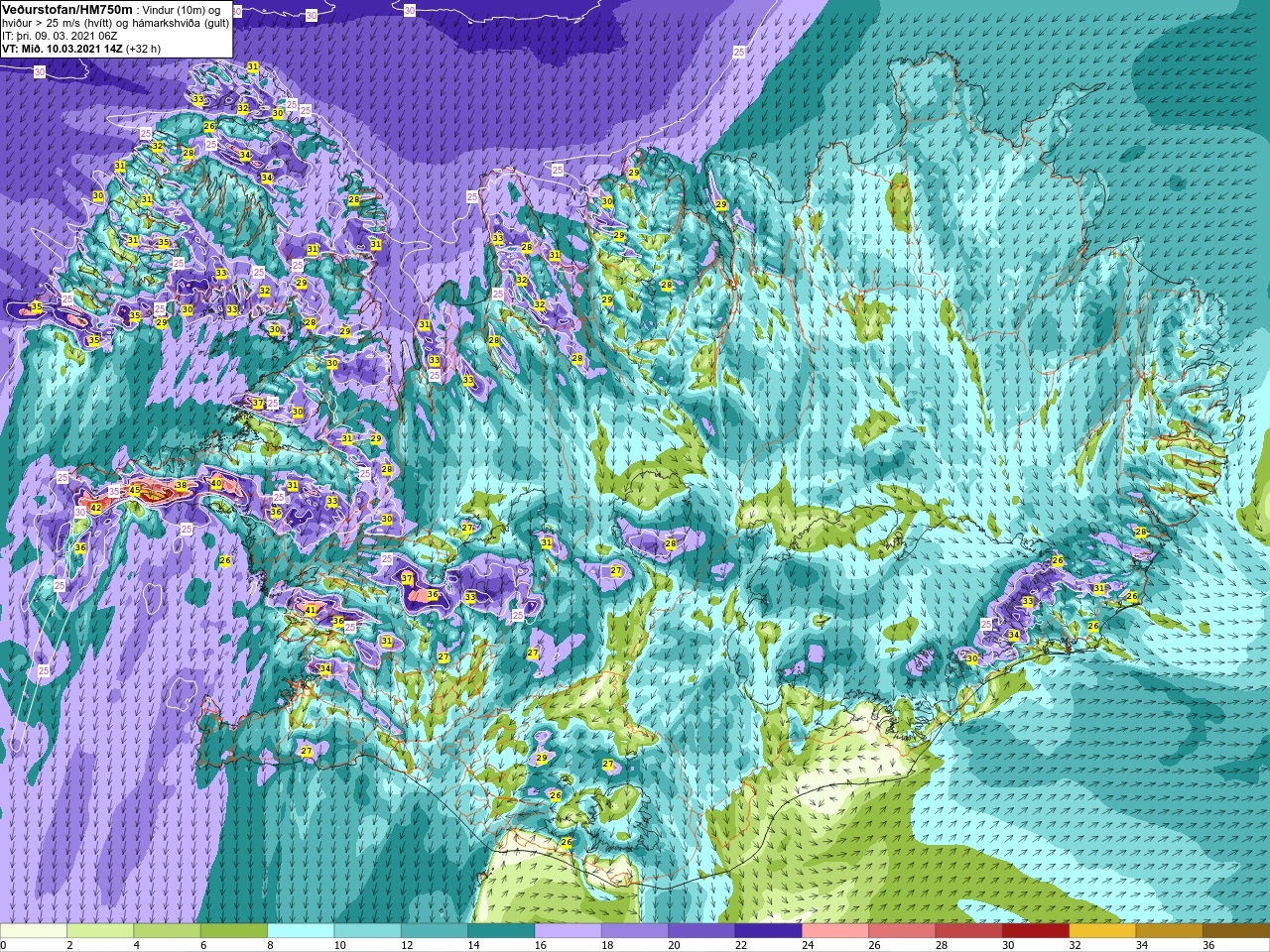Click the title text 'Veðurstofan/HM750m'
This screenshot has width=1270, height=952.
click(67, 9)
